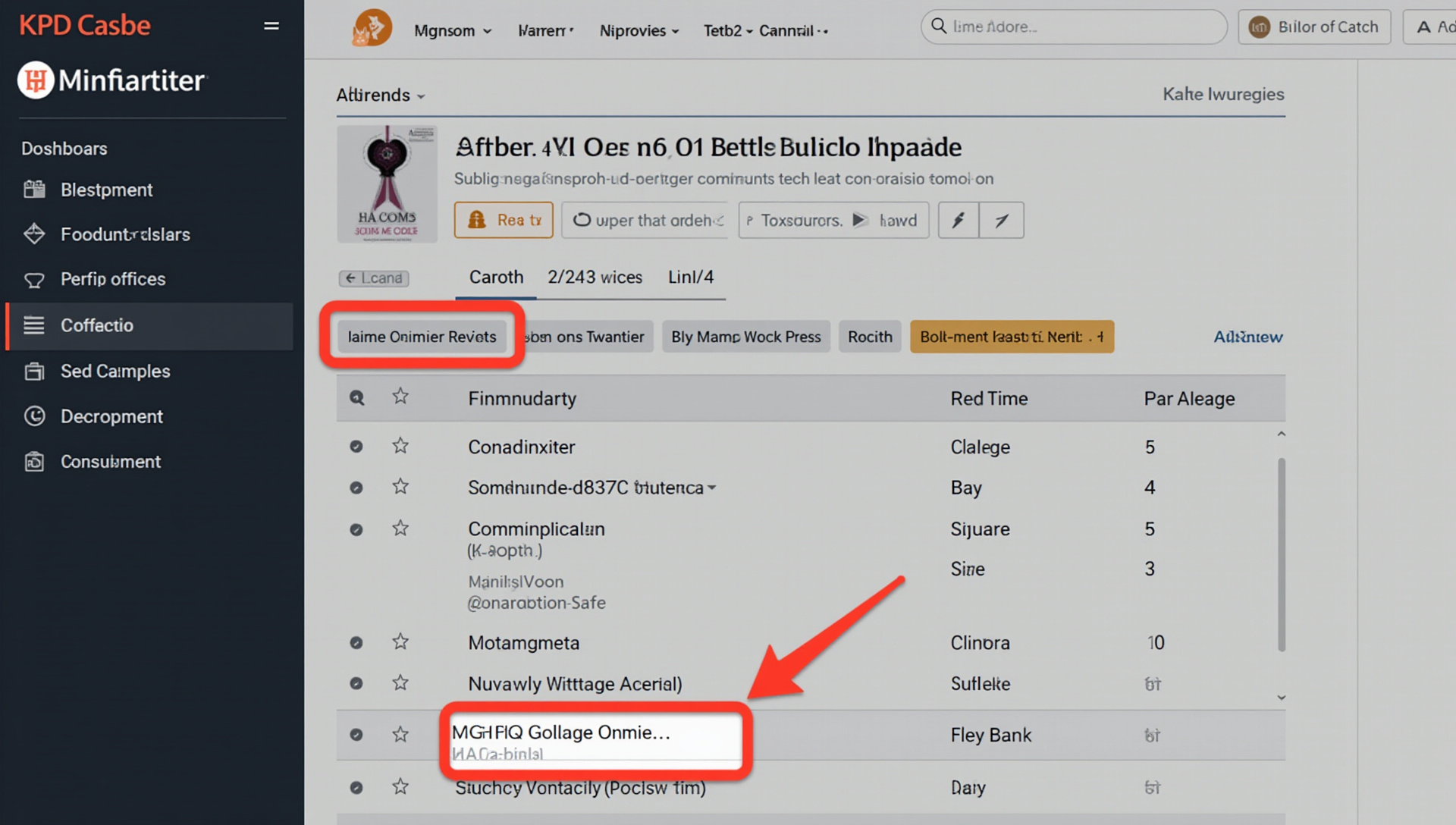Select the circle checkbox for Nuvawly Witttage Aerial
Viewport: 1456px width, 825px height.
(x=356, y=683)
